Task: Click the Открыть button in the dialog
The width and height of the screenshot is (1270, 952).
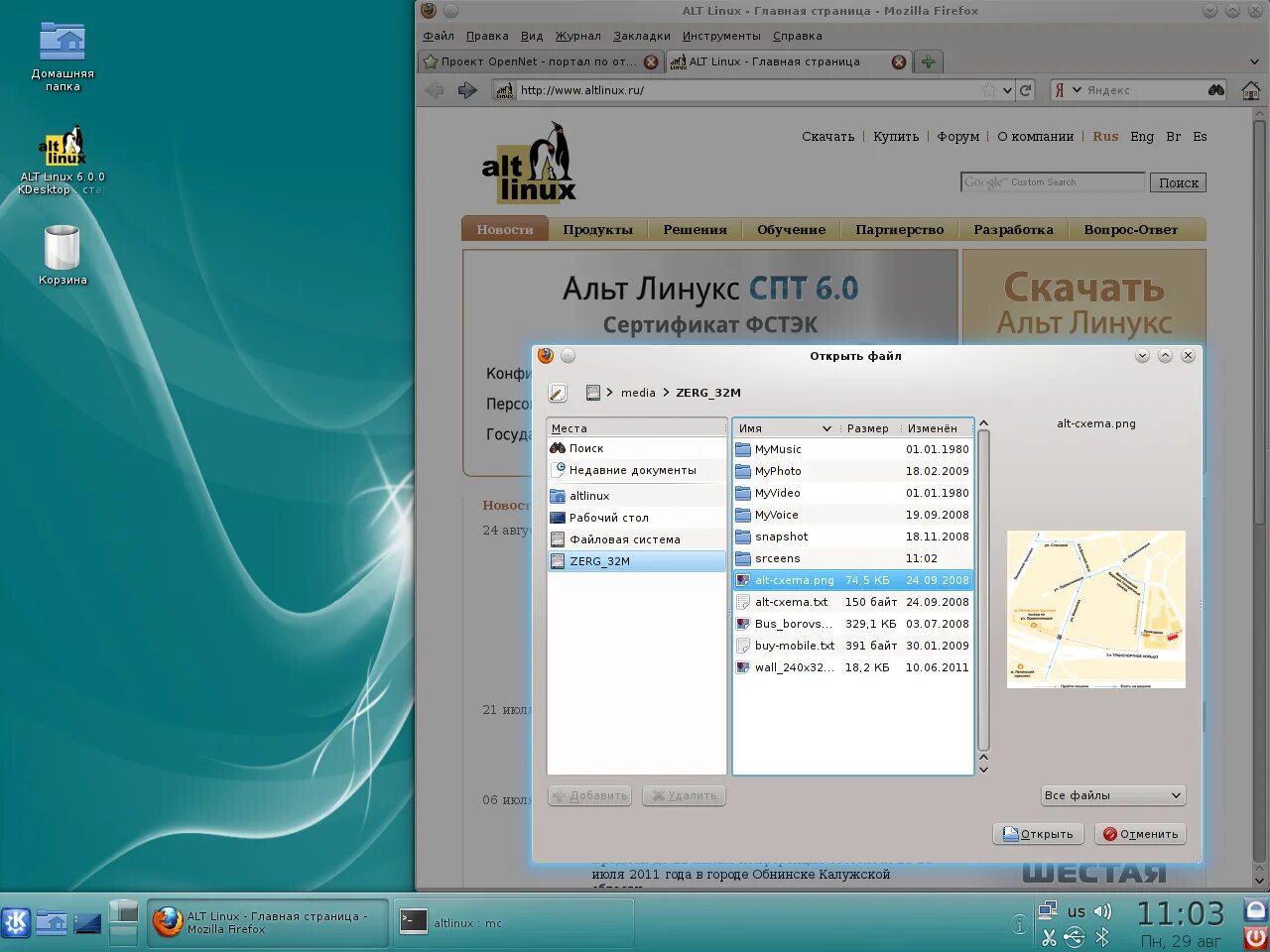Action: click(x=1038, y=834)
